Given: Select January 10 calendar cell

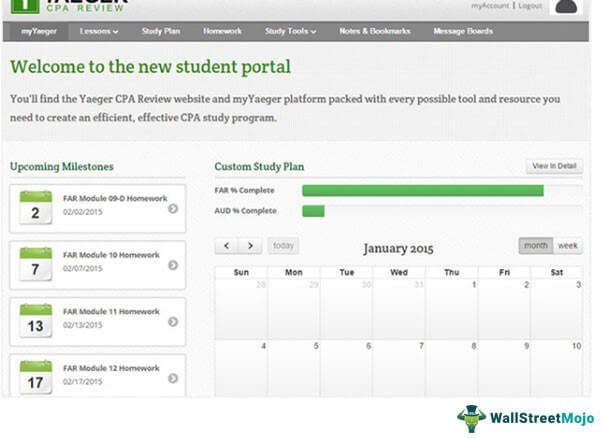Looking at the screenshot, I should [557, 369].
